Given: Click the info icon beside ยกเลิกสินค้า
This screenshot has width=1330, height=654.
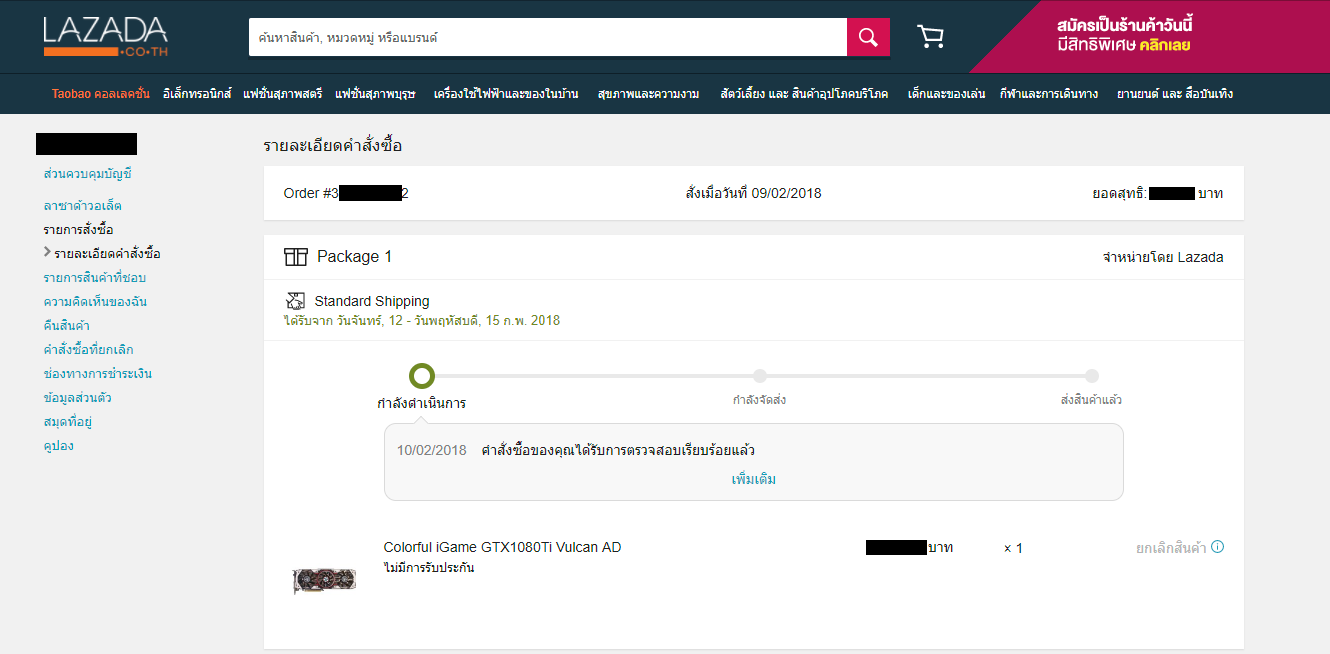Looking at the screenshot, I should [x=1217, y=547].
